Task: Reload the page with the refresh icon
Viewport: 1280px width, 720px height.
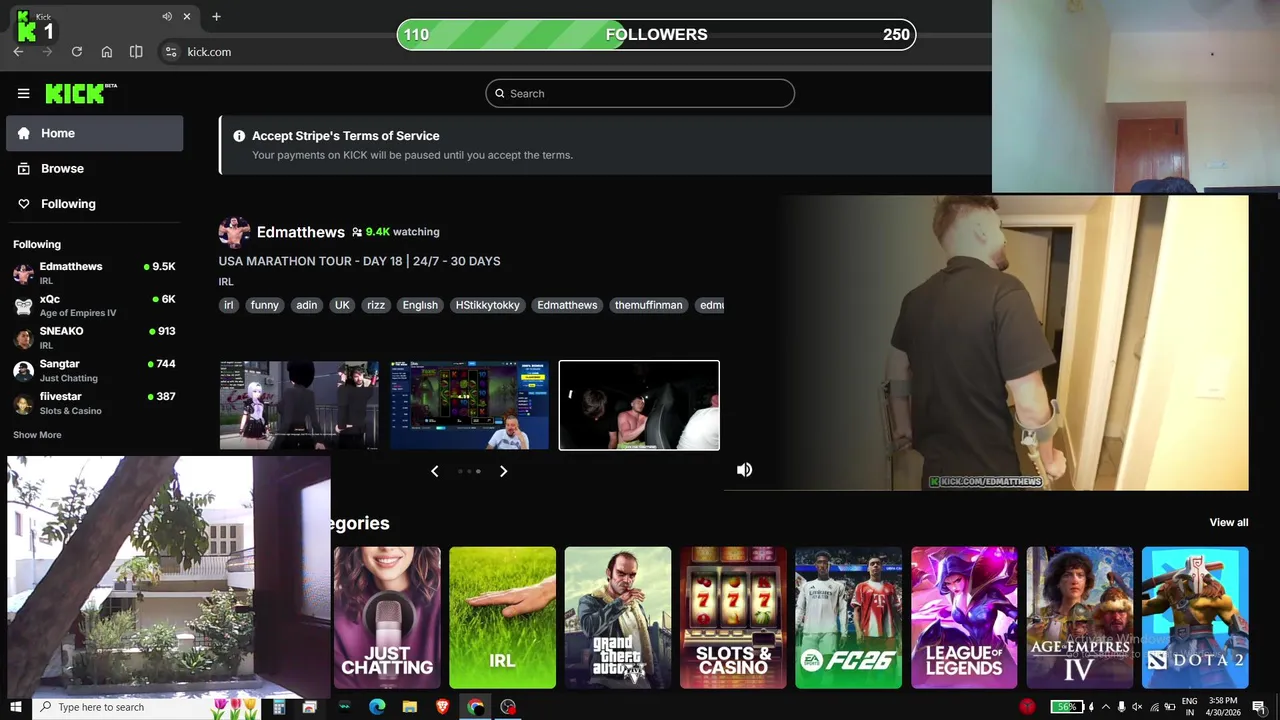Action: 77,52
